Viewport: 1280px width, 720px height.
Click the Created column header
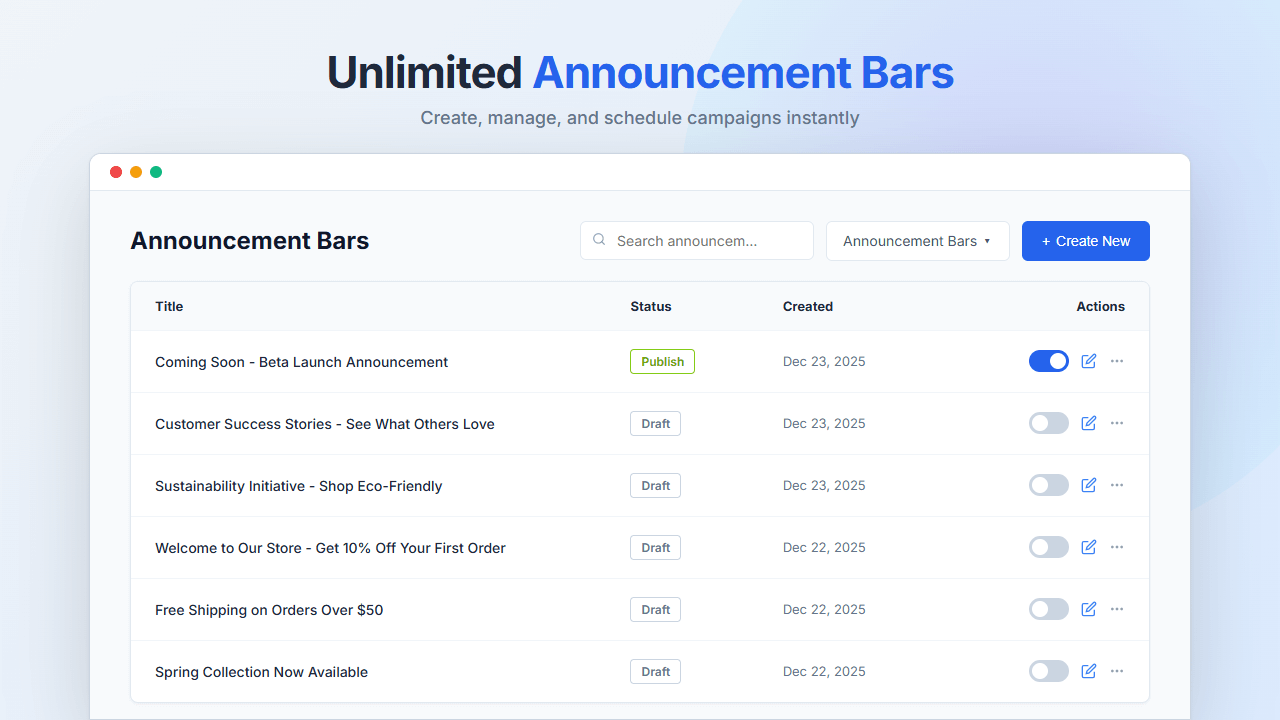click(x=808, y=306)
